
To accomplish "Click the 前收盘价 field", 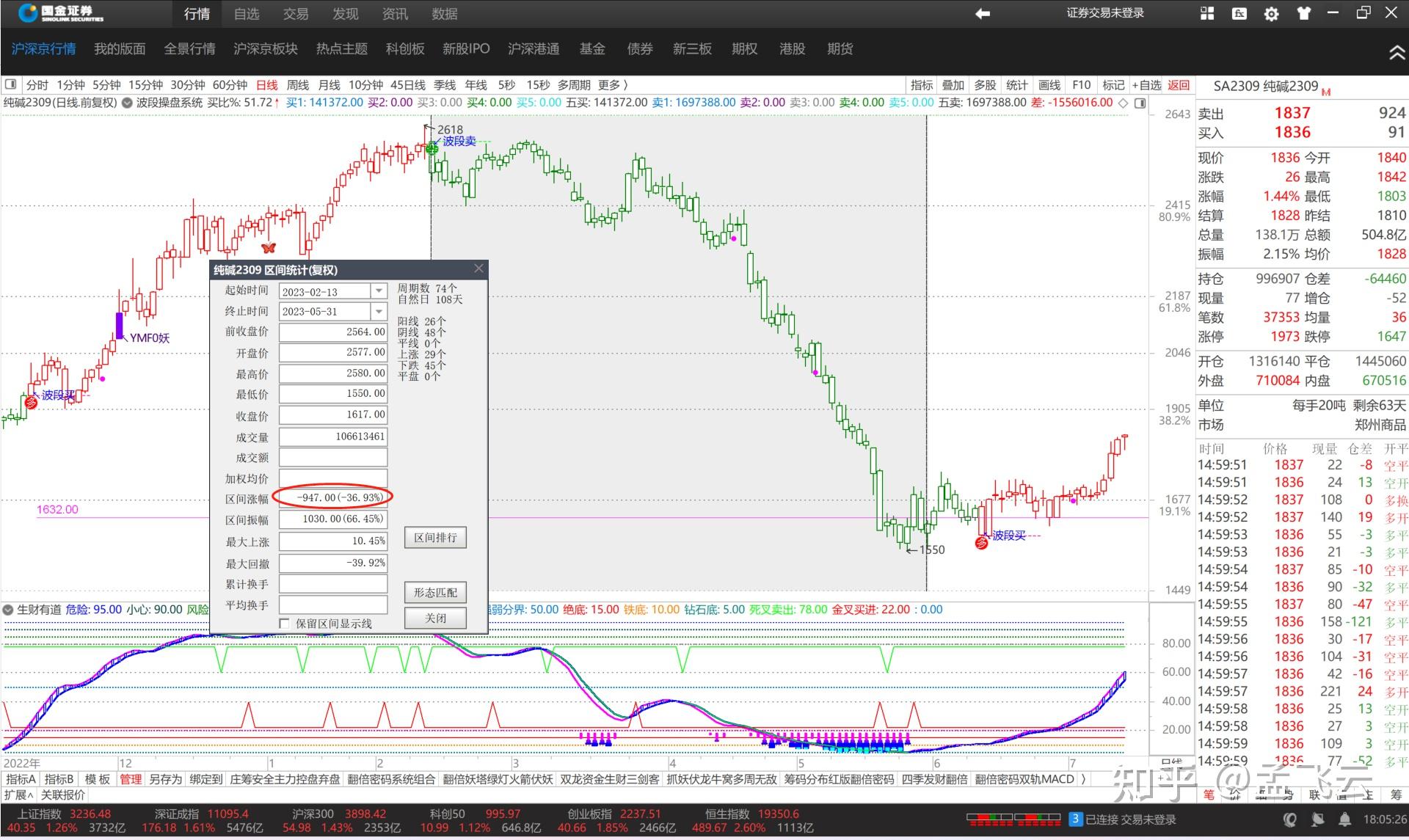I will tap(333, 332).
